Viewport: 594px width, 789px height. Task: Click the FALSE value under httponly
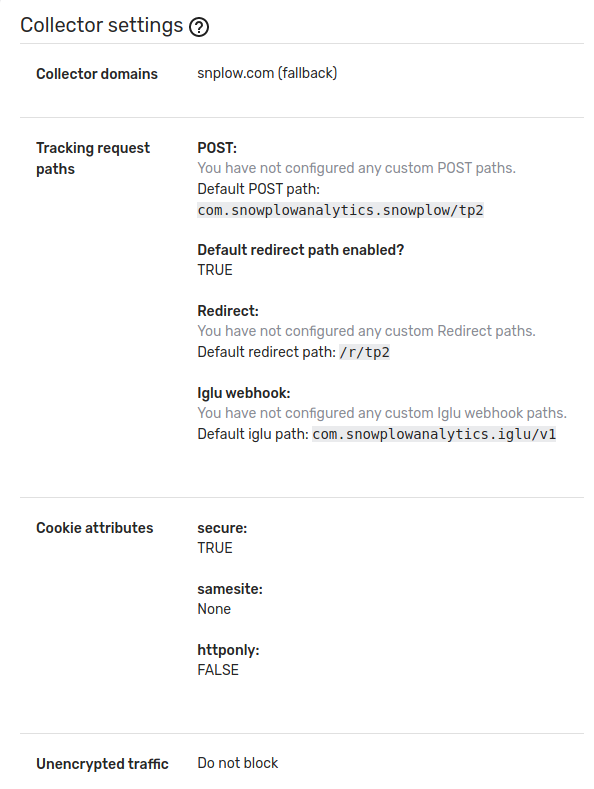218,670
